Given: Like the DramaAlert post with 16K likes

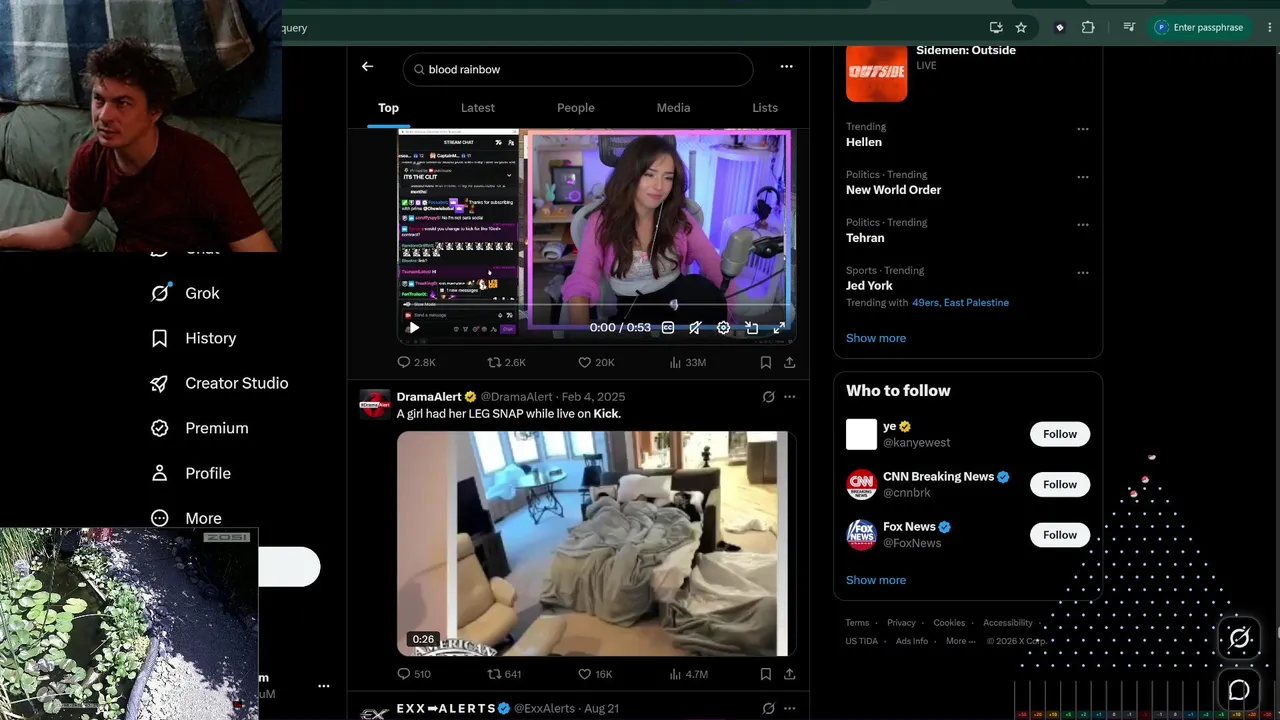Looking at the screenshot, I should tap(595, 674).
